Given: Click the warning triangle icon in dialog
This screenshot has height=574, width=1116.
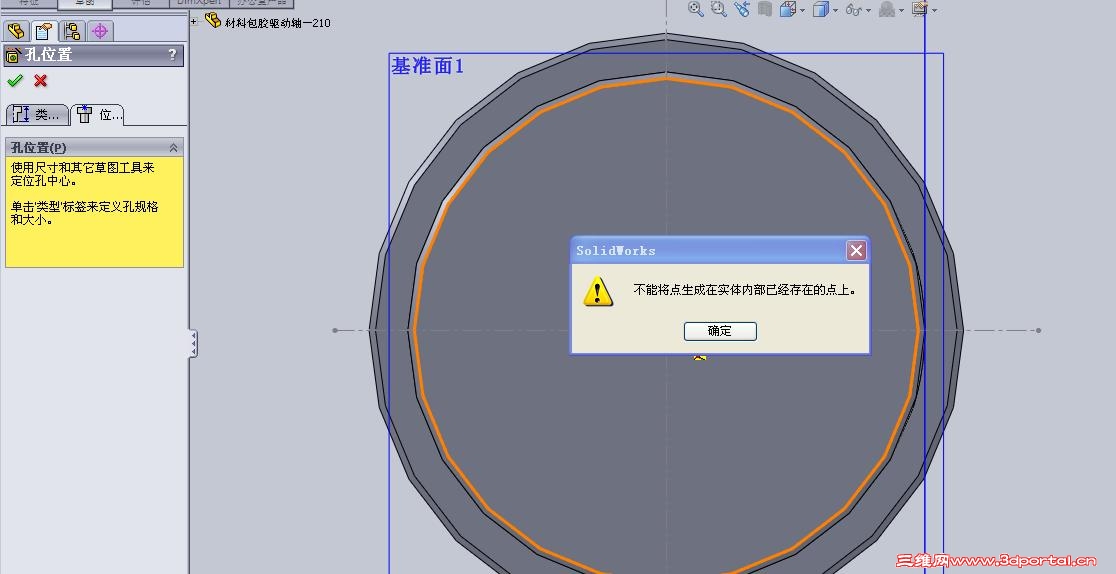Looking at the screenshot, I should click(598, 292).
